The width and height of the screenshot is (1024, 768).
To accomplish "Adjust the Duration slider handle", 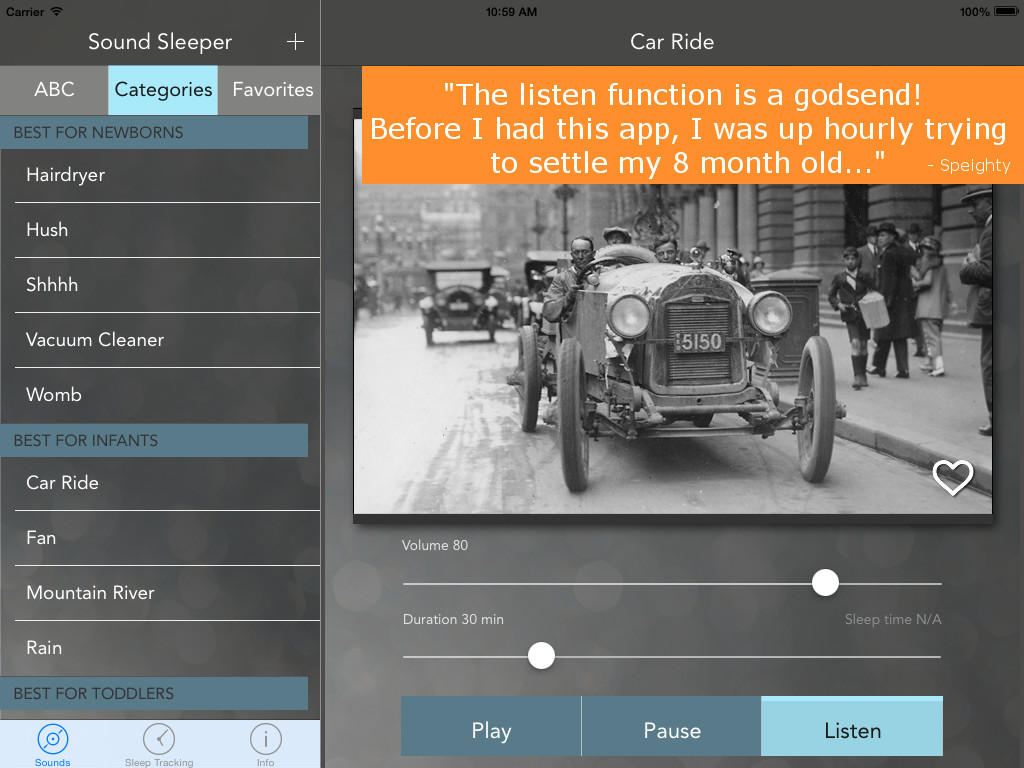I will (541, 656).
